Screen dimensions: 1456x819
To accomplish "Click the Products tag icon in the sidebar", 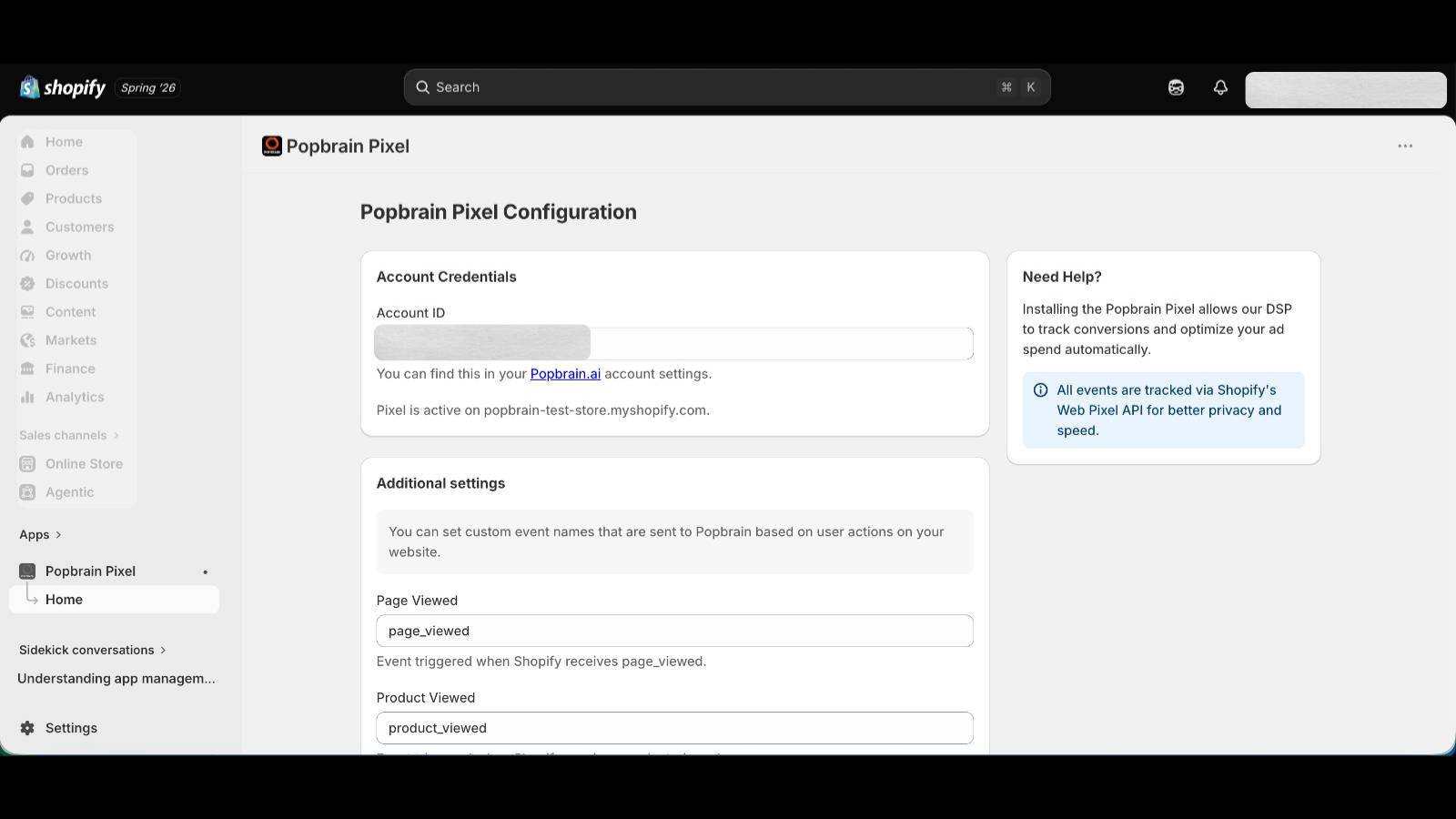I will point(27,198).
